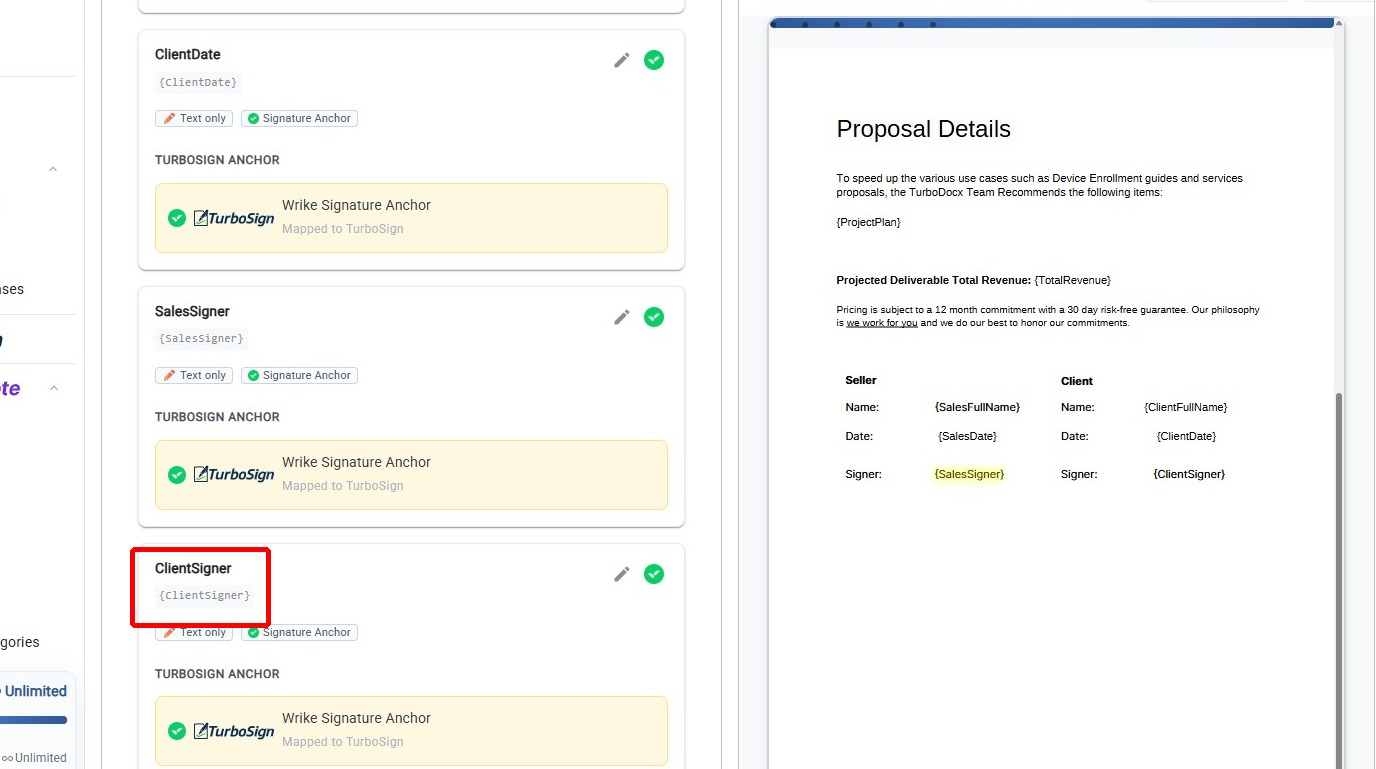1376x769 pixels.
Task: Toggle the Signature Anchor chip for ClientDate
Action: click(x=299, y=118)
